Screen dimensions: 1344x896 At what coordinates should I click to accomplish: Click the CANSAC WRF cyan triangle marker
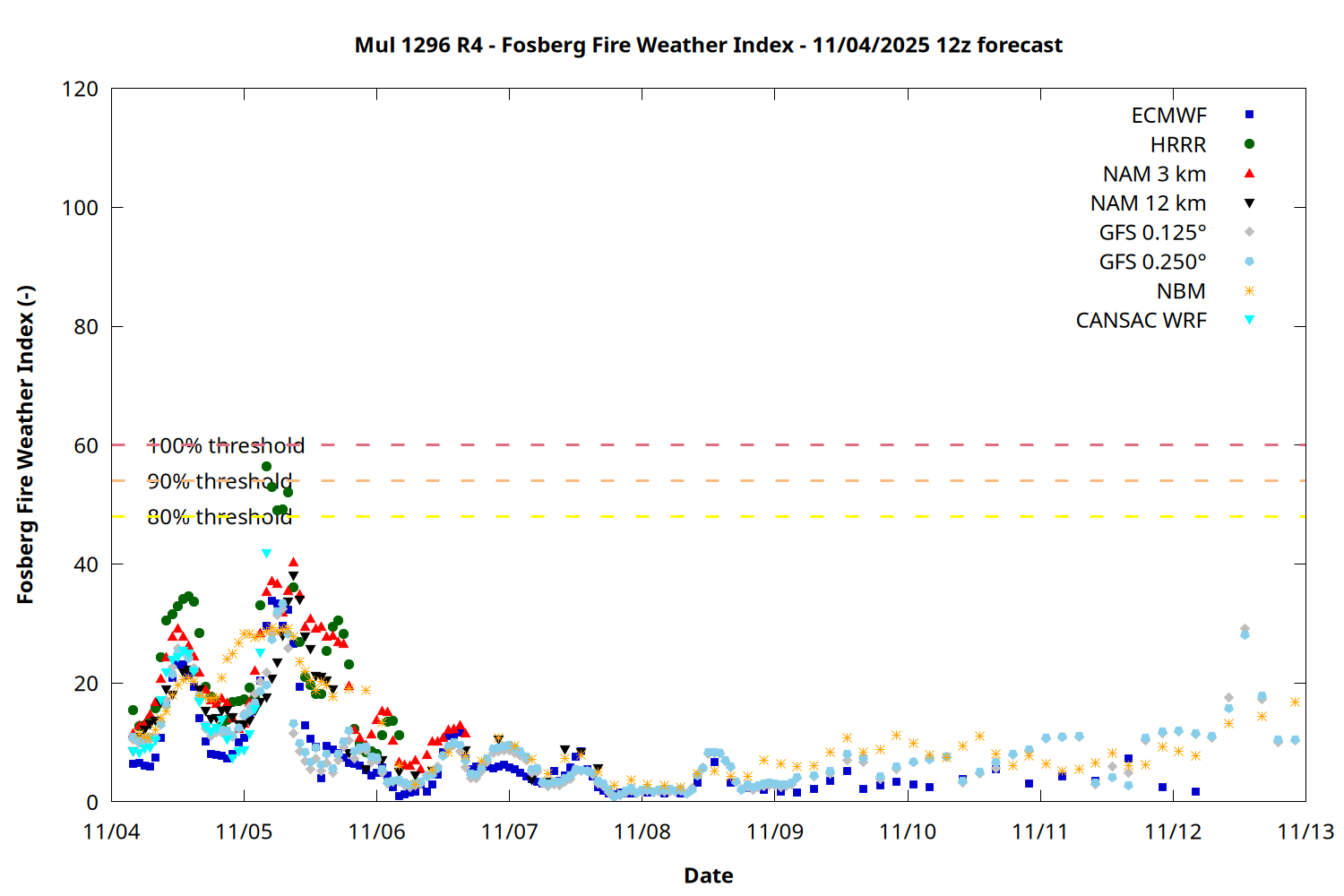1249,320
